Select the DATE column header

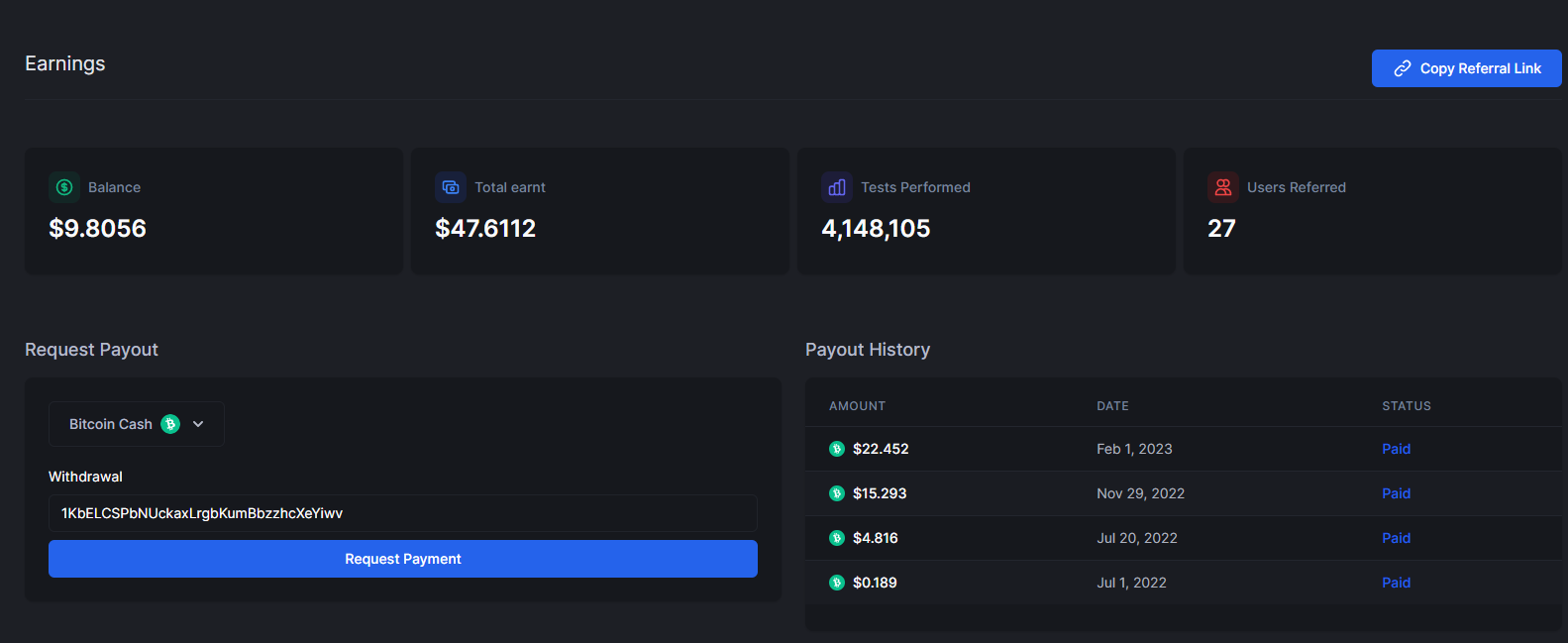tap(1112, 406)
